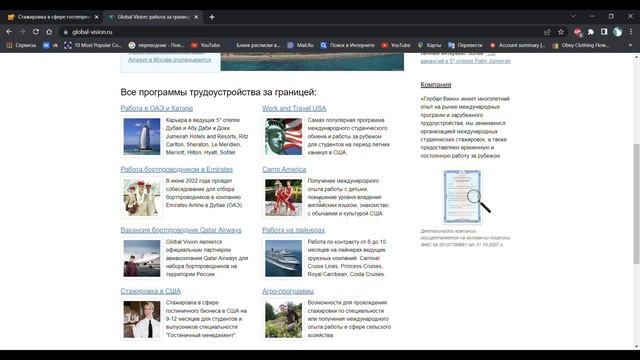Screen dimensions: 640x360
Task: Open the 'Поиск в Интернете' bookmark
Action: (x=347, y=45)
